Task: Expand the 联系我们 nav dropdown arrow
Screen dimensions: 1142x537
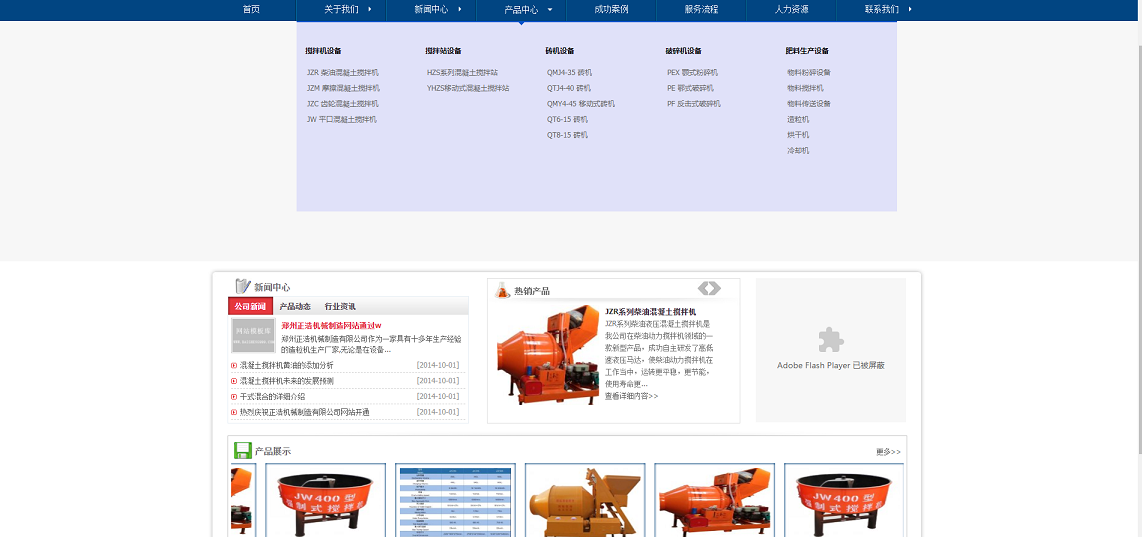Action: coord(910,9)
